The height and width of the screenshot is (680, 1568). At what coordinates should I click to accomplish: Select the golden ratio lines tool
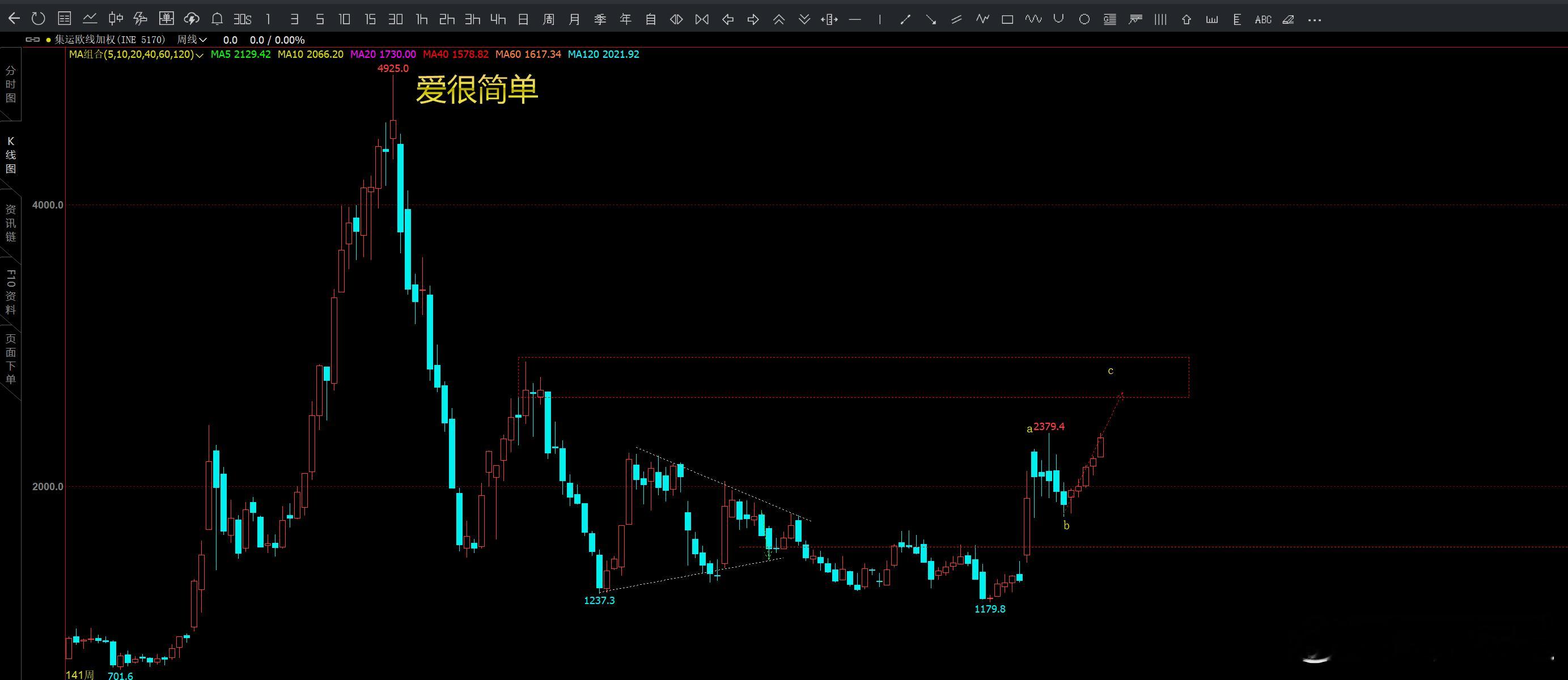pos(1109,19)
